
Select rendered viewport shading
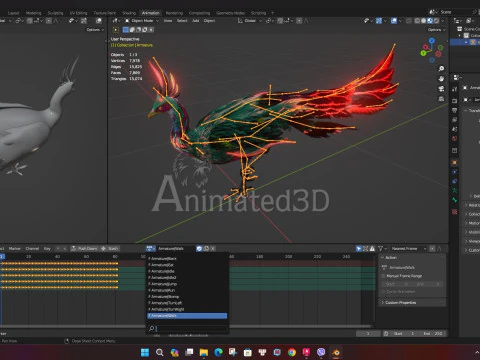click(436, 21)
